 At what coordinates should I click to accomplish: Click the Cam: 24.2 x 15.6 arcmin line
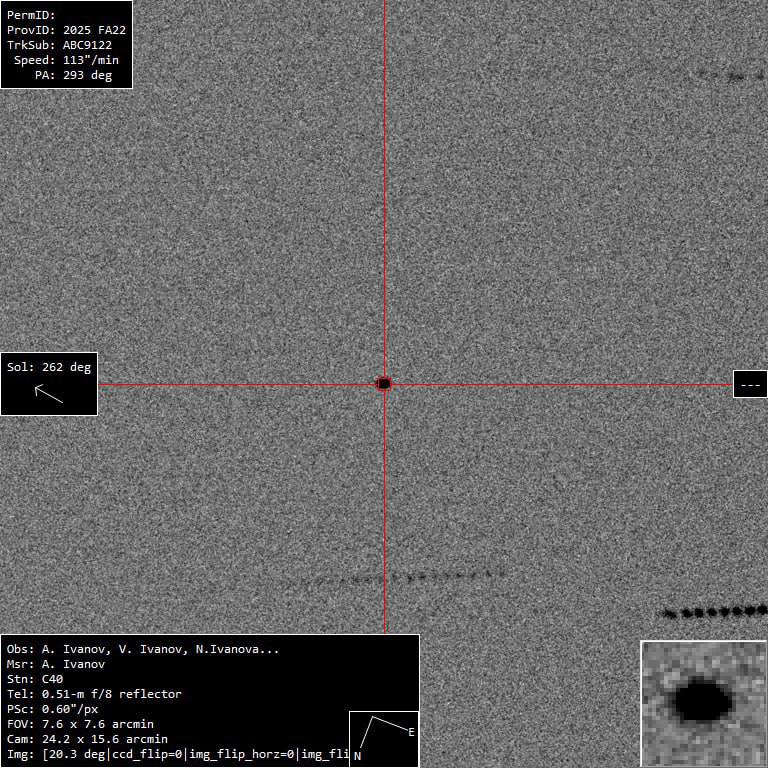(87, 739)
